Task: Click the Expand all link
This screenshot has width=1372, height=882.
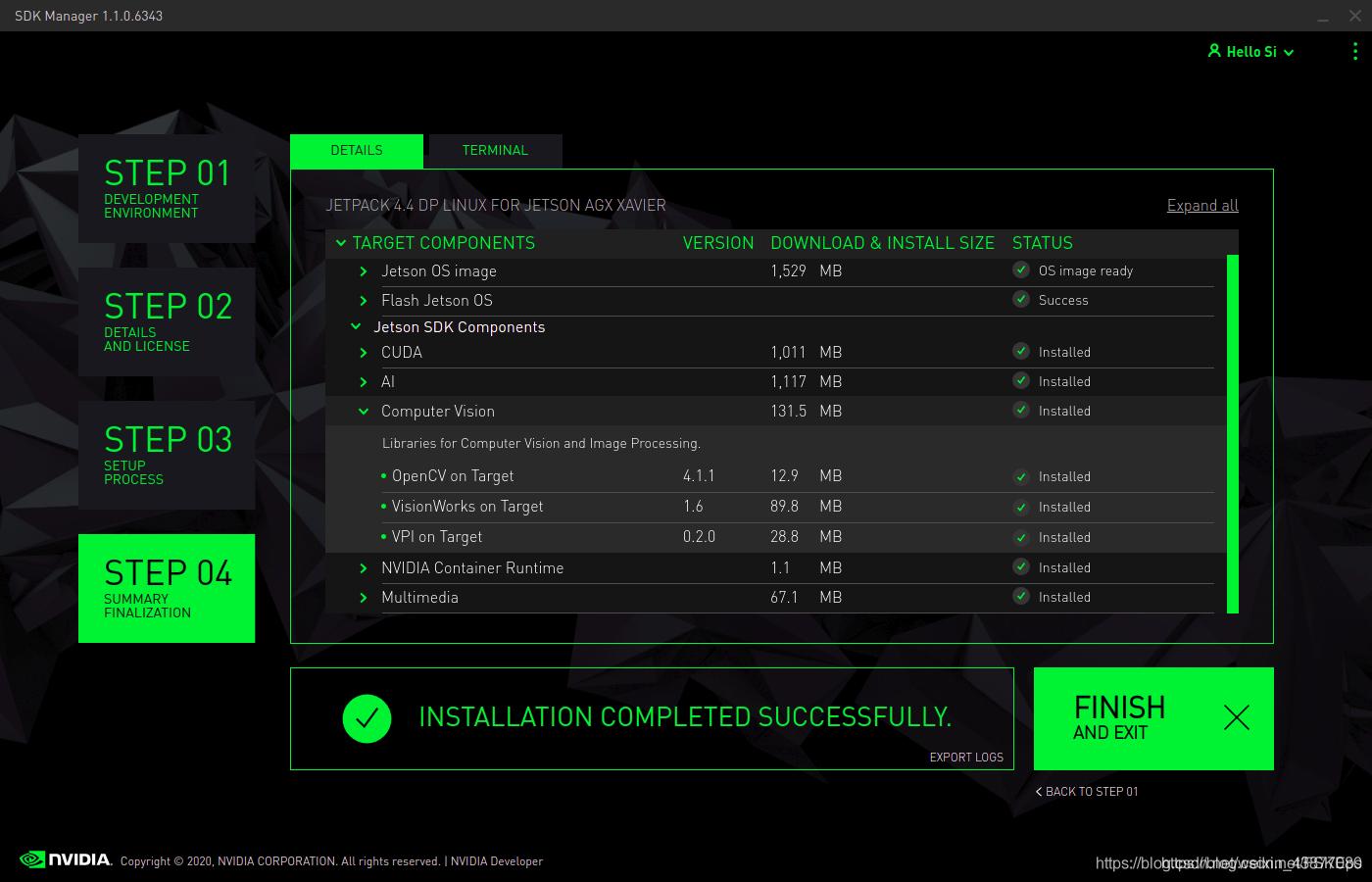Action: point(1202,206)
